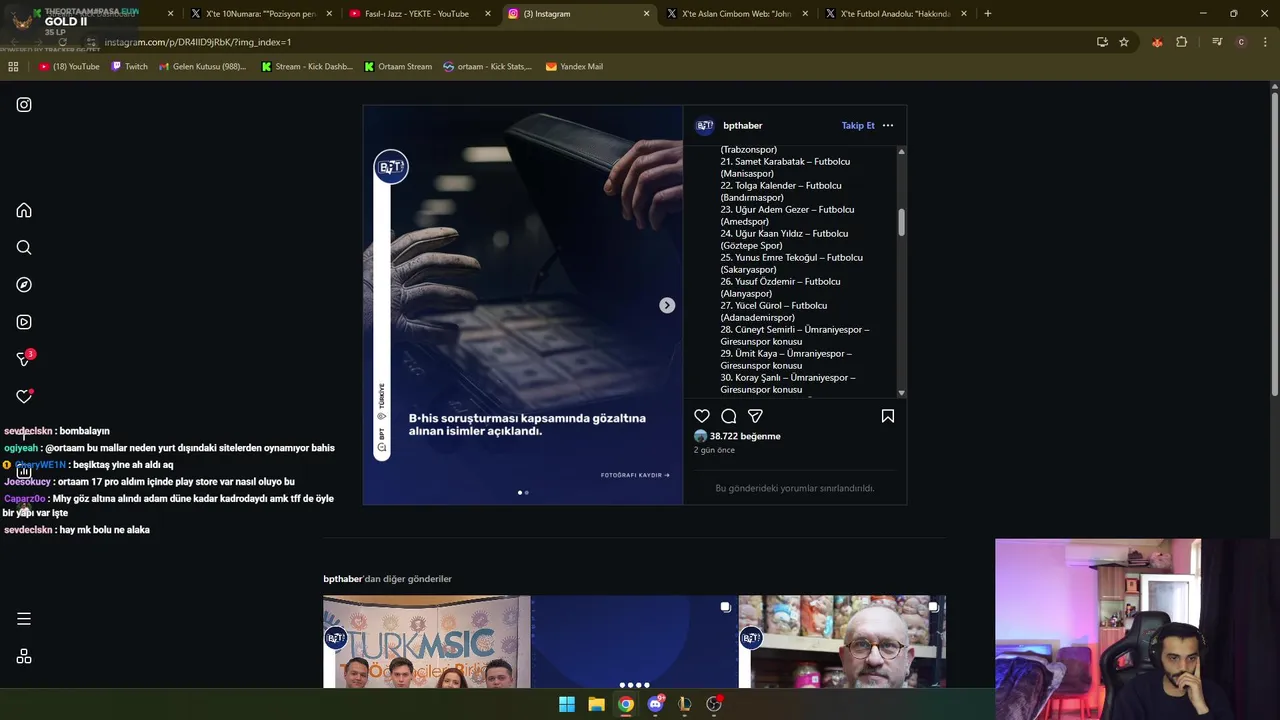
Task: Open Notifications heart icon in sidebar
Action: (x=24, y=397)
